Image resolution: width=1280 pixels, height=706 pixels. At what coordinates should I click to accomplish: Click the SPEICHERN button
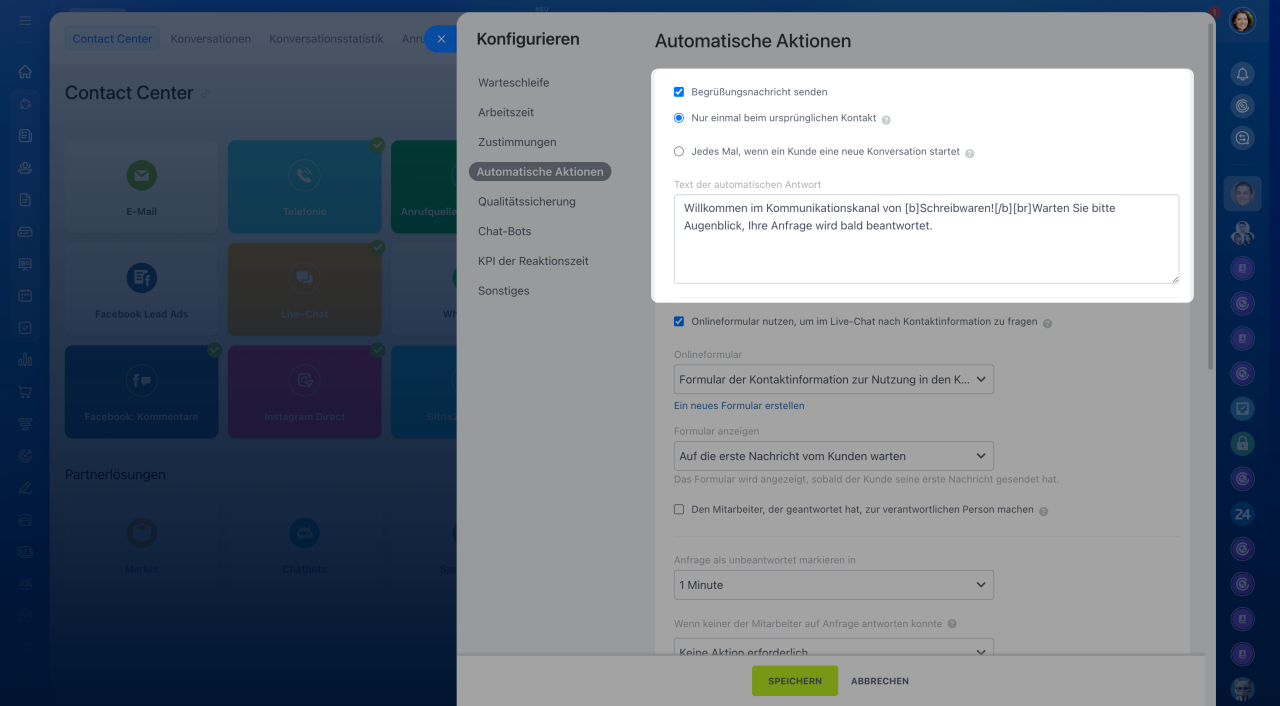(x=795, y=681)
